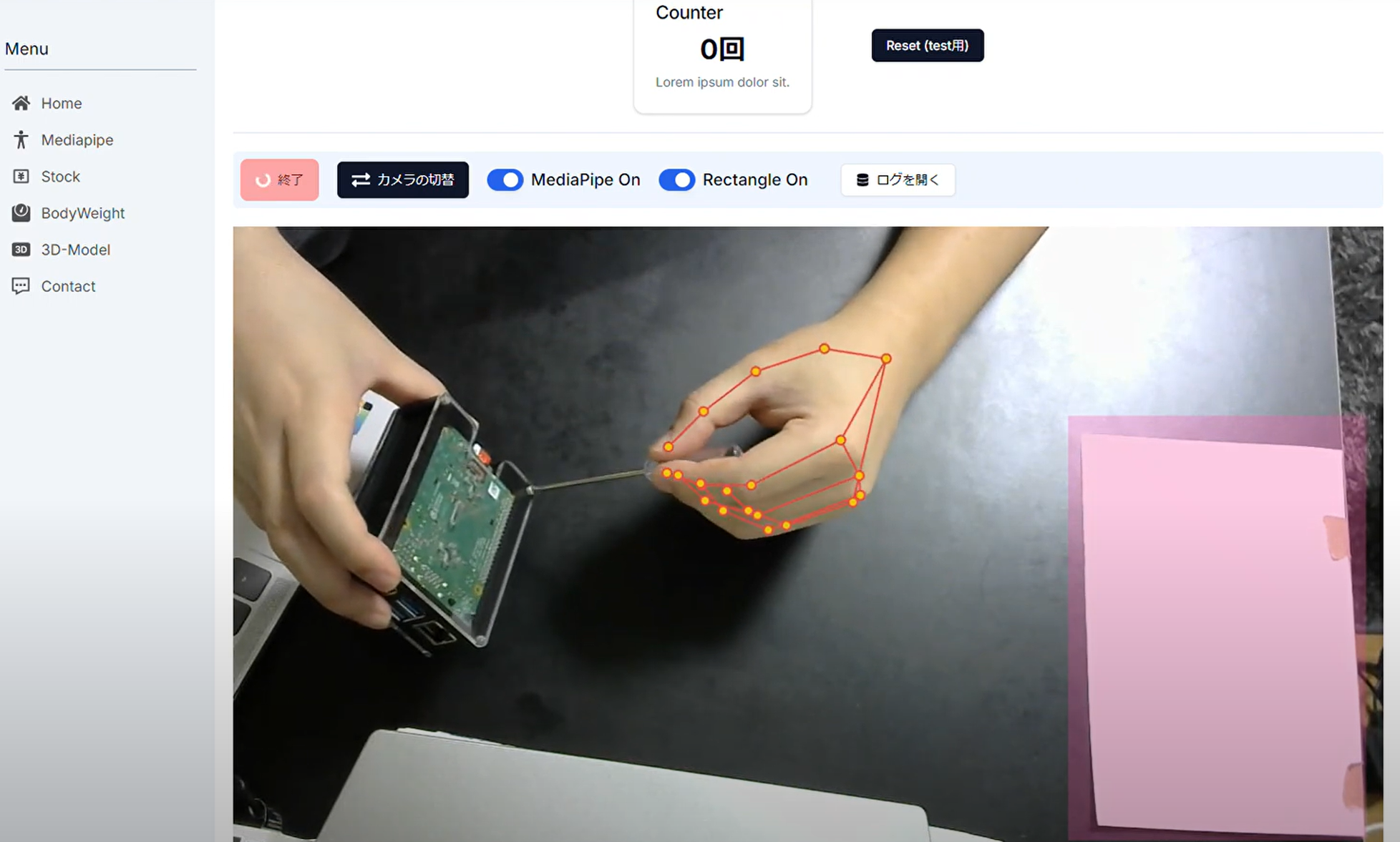Click the Mediapipe menu item

pyautogui.click(x=76, y=140)
